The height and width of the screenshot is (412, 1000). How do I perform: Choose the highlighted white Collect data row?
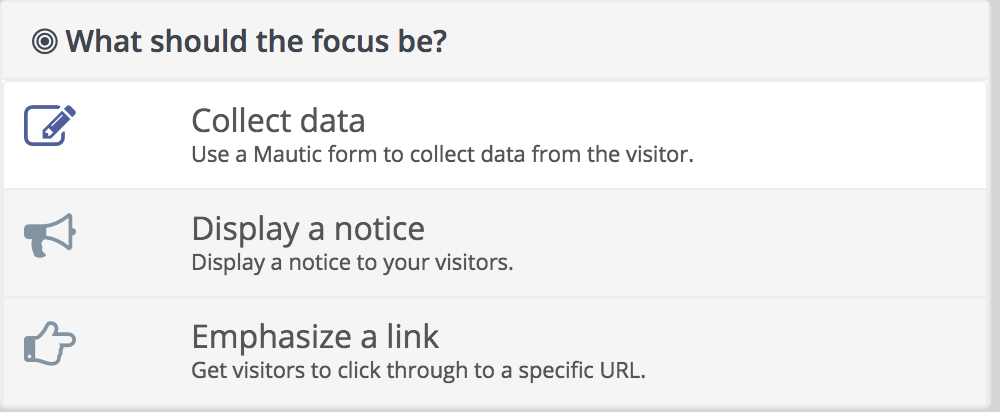pyautogui.click(x=494, y=135)
